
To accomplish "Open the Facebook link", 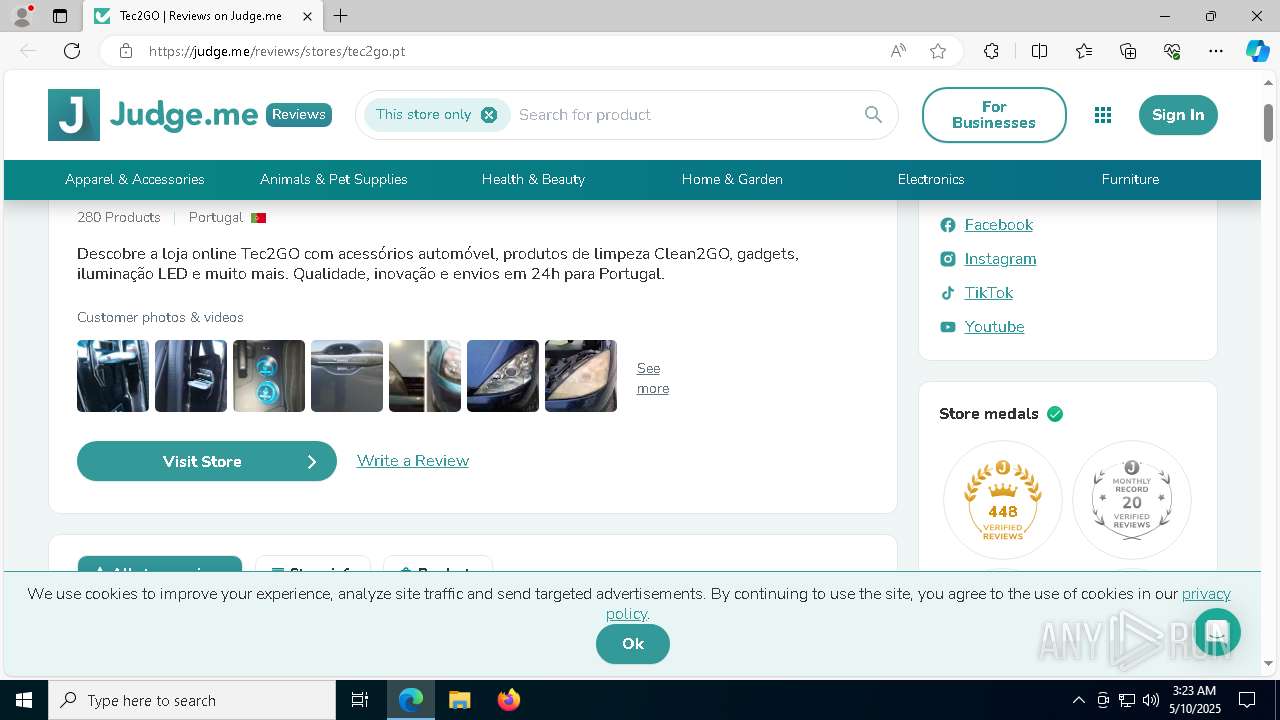I will [x=999, y=225].
